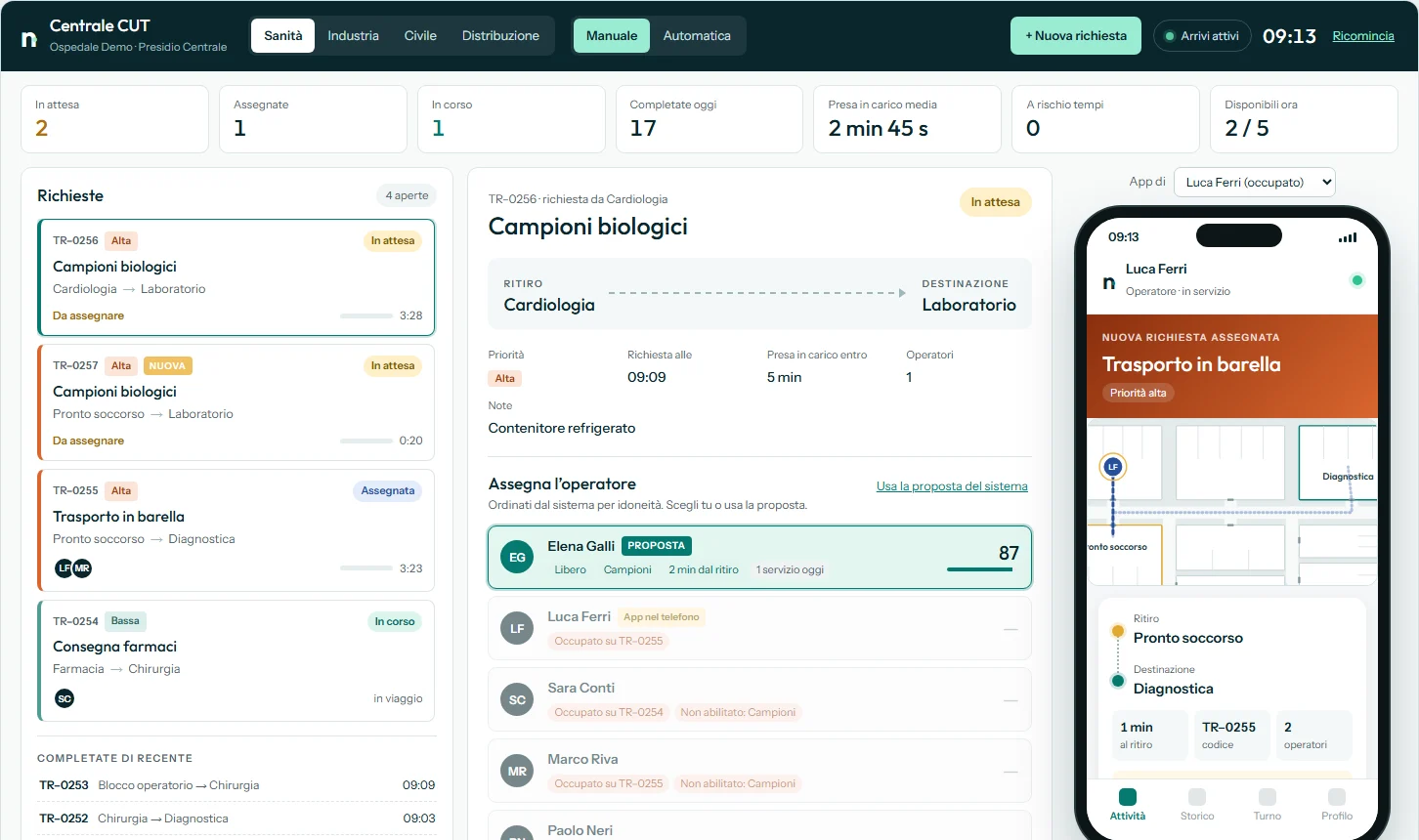Select the Distribuzione tab
Screen dimensions: 1419x840
500,36
